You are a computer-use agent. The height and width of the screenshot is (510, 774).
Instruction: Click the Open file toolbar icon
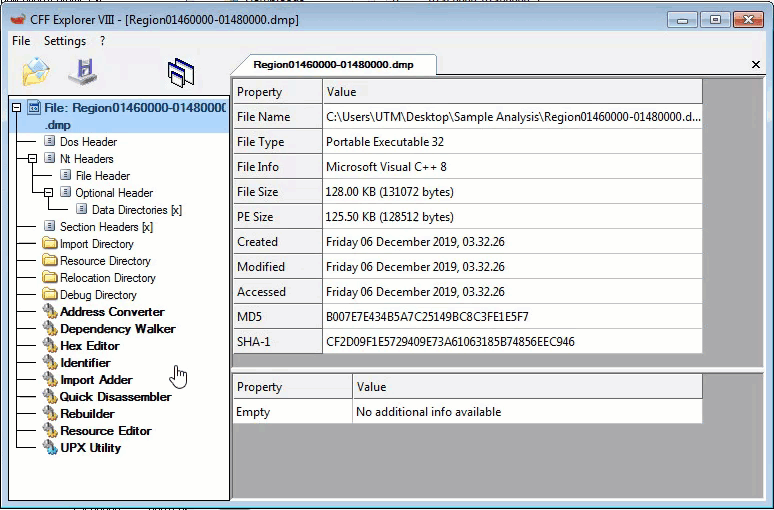pos(36,72)
